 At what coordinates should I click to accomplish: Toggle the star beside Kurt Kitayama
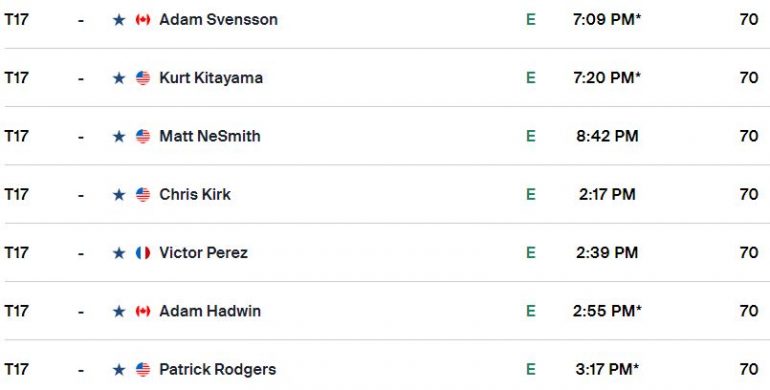119,78
